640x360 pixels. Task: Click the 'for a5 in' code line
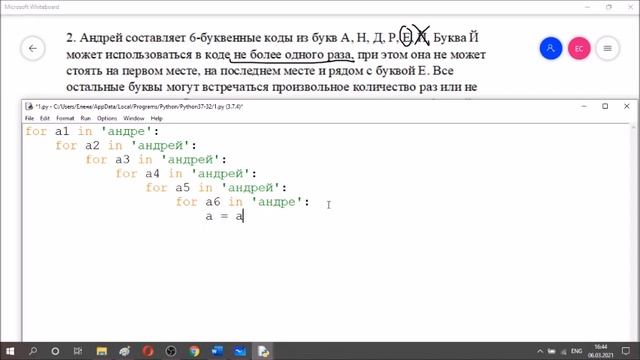[x=216, y=188]
